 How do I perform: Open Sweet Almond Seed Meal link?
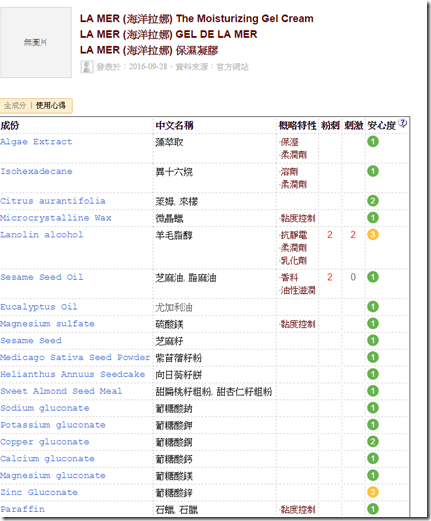61,391
